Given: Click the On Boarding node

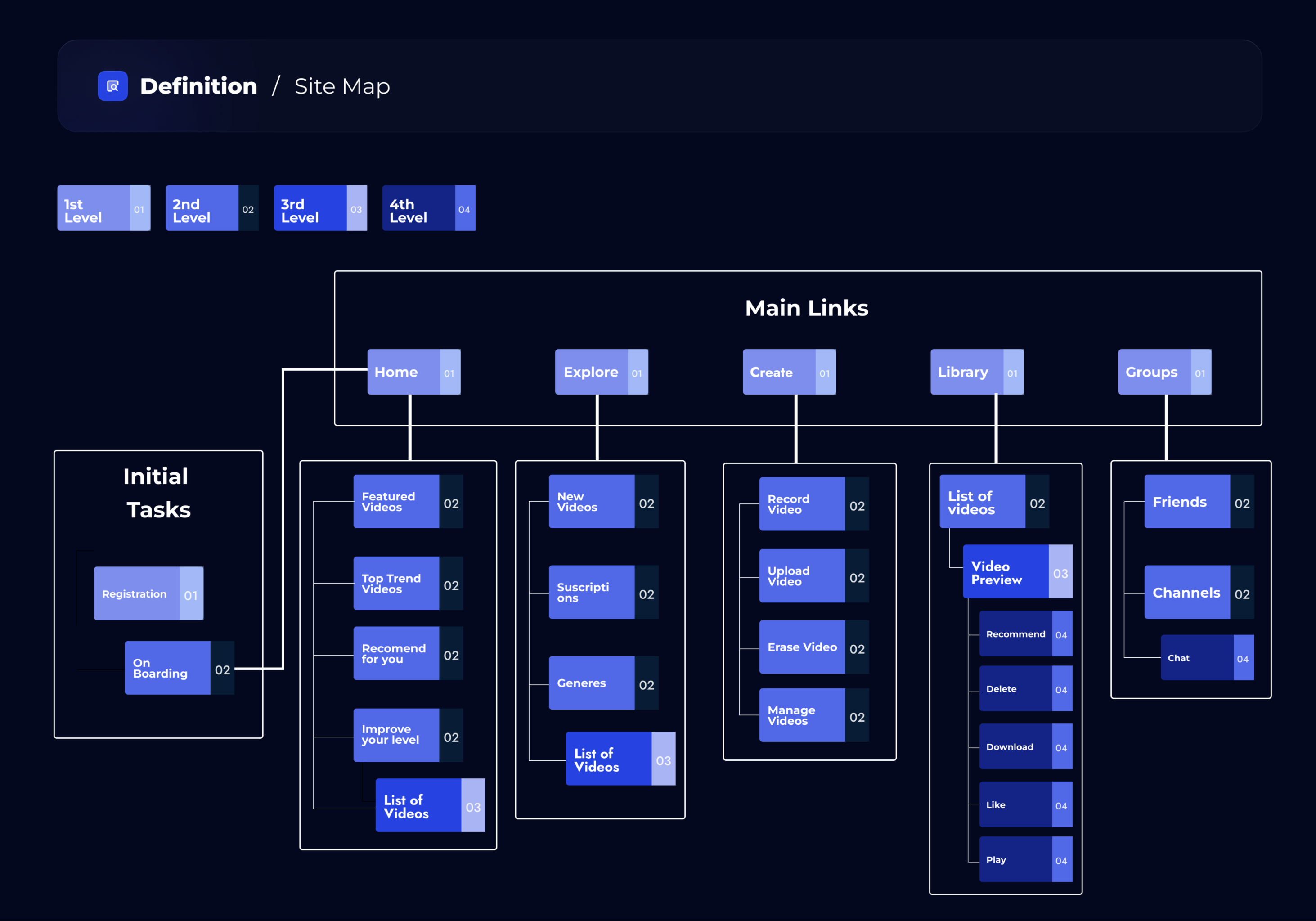Looking at the screenshot, I should pyautogui.click(x=179, y=668).
